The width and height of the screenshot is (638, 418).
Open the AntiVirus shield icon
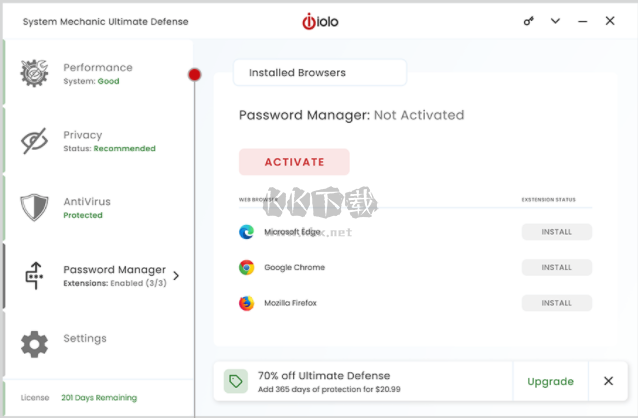(x=34, y=208)
